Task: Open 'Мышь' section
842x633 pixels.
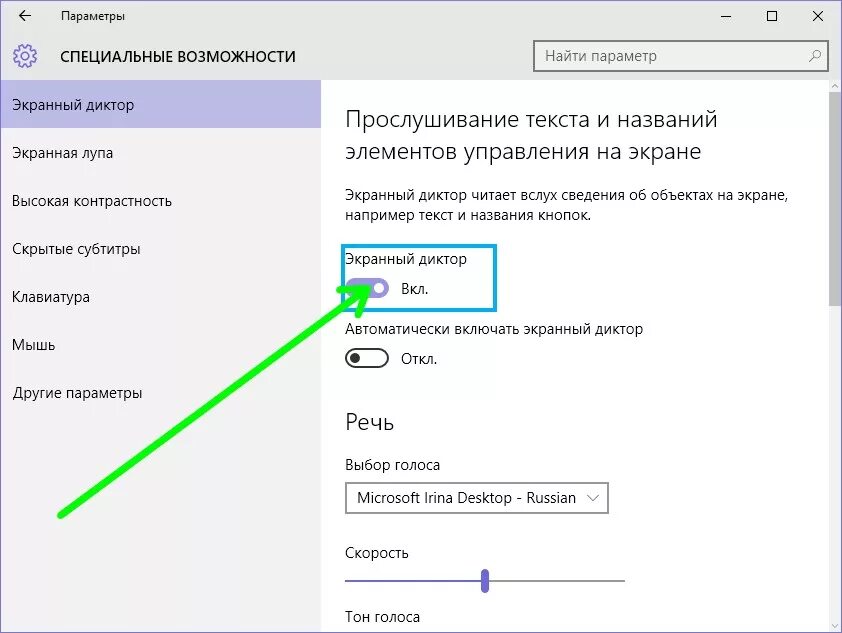Action: tap(161, 345)
